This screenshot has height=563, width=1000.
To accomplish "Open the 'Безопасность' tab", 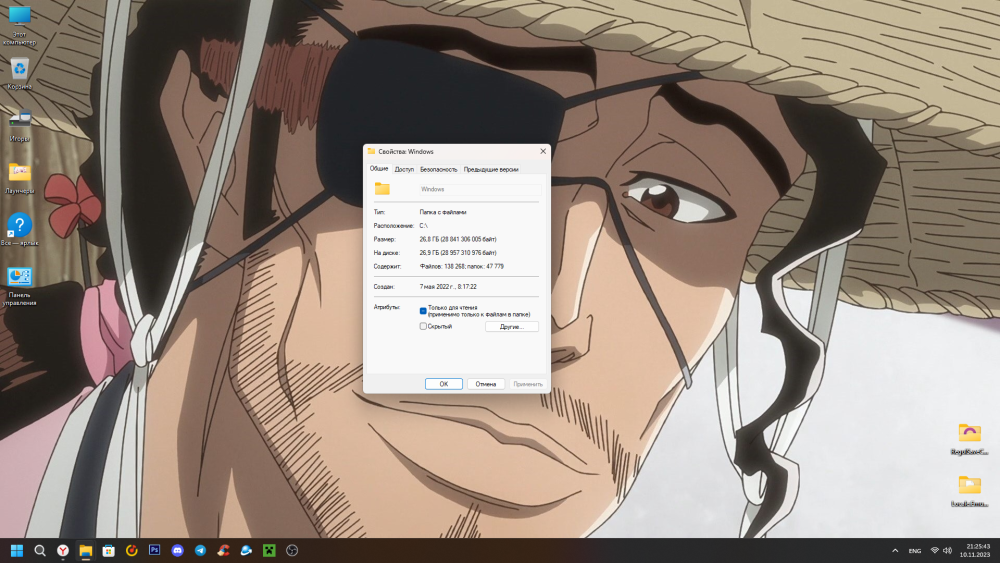I will click(438, 169).
